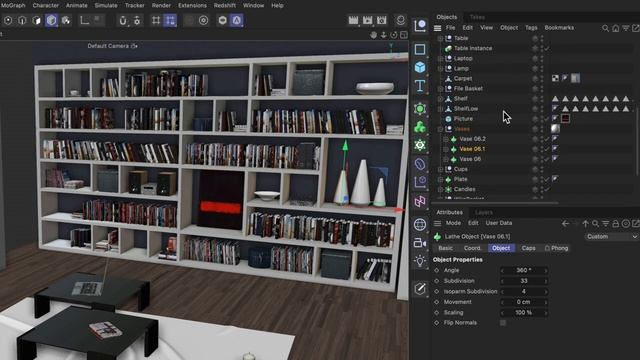
Task: Click the Carpet checkerboard tag
Action: pyautogui.click(x=555, y=78)
